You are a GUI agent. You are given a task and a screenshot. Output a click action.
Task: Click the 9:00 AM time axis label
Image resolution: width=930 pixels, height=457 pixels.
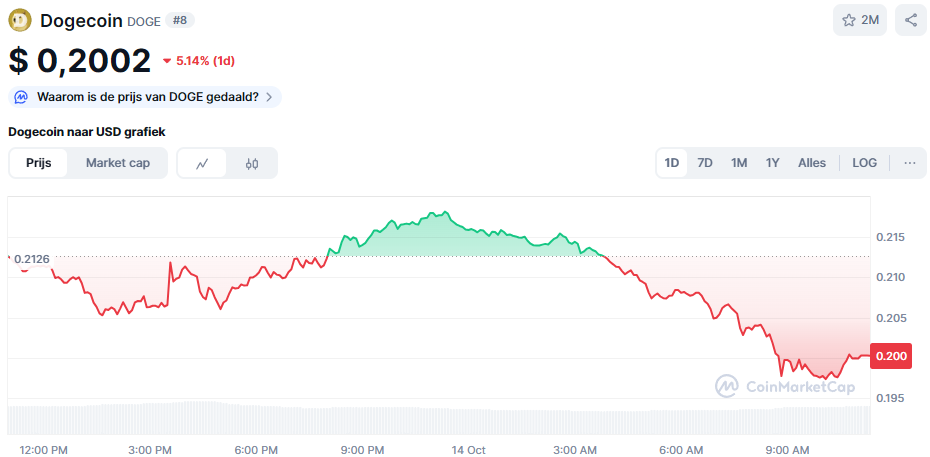point(786,450)
